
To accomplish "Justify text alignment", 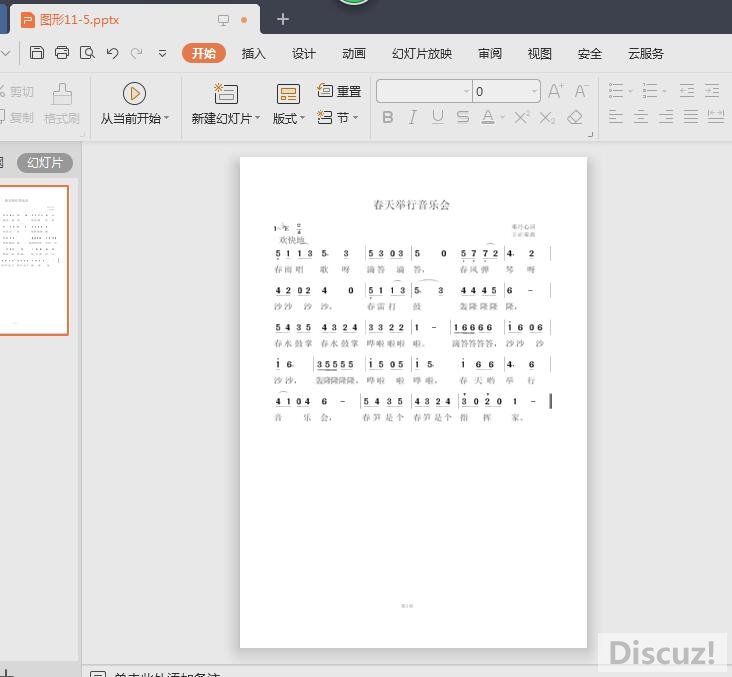I will (691, 116).
